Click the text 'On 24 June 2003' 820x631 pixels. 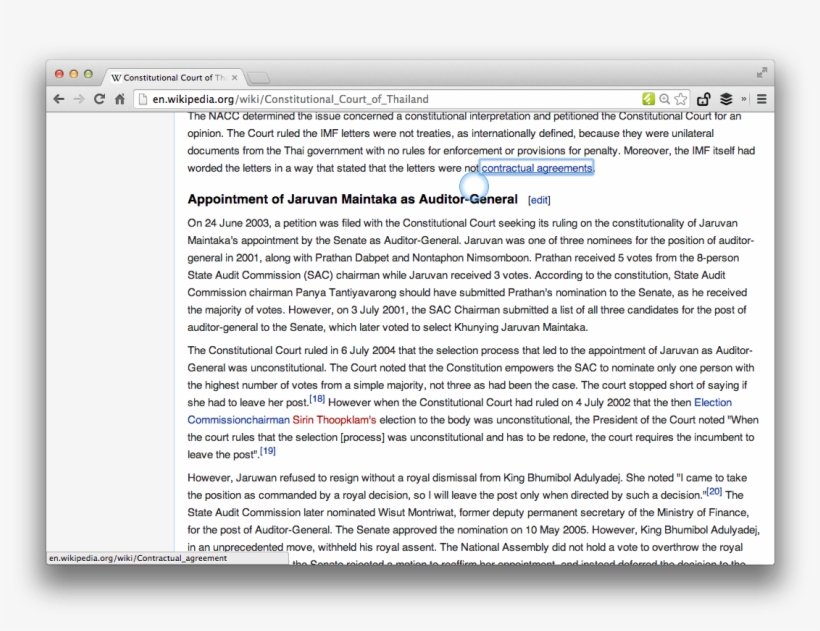(x=228, y=223)
